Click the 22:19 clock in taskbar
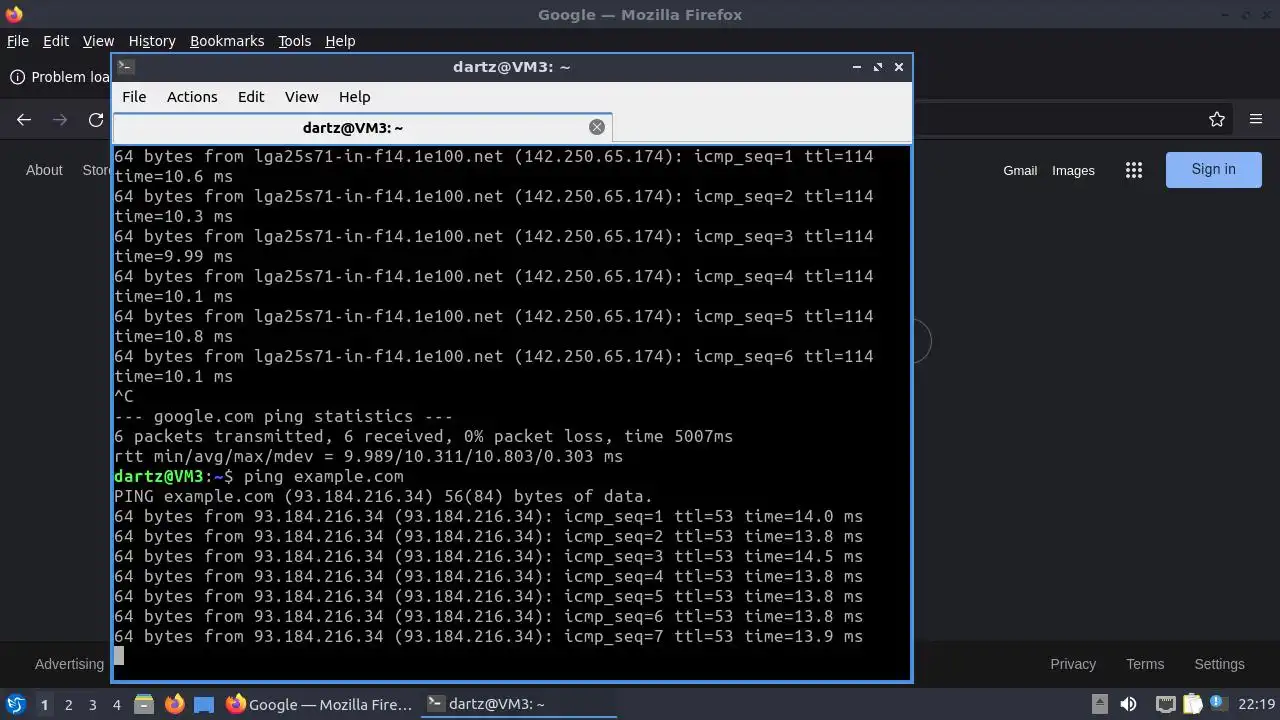The width and height of the screenshot is (1280, 720). click(1257, 704)
